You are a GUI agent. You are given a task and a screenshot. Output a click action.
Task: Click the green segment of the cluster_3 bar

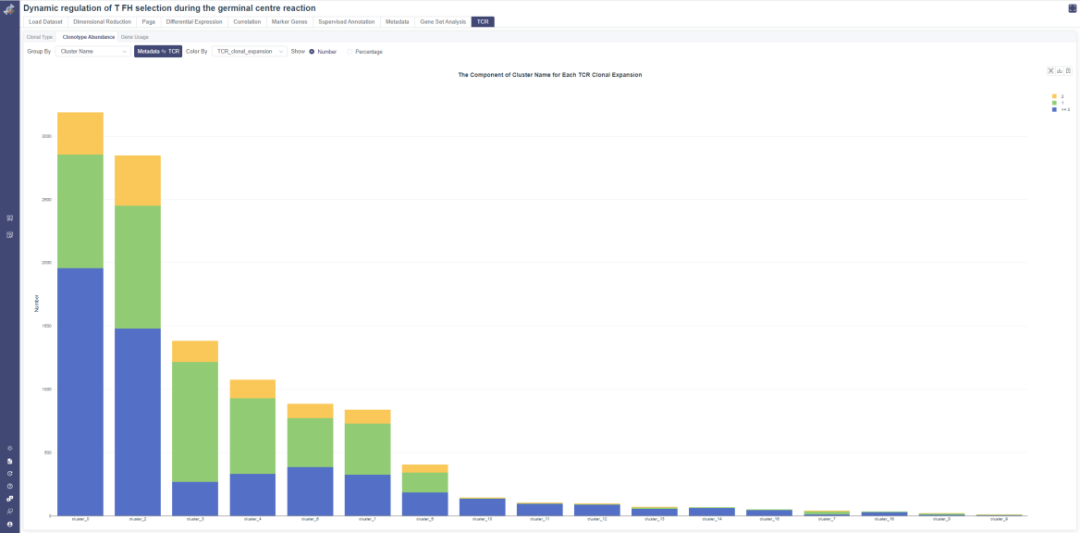click(195, 422)
